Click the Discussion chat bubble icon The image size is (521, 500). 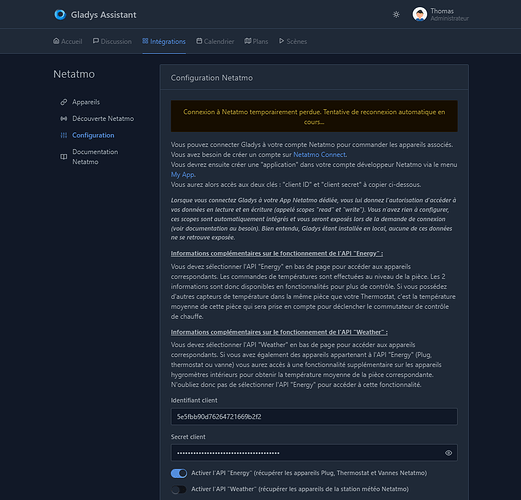pos(96,41)
